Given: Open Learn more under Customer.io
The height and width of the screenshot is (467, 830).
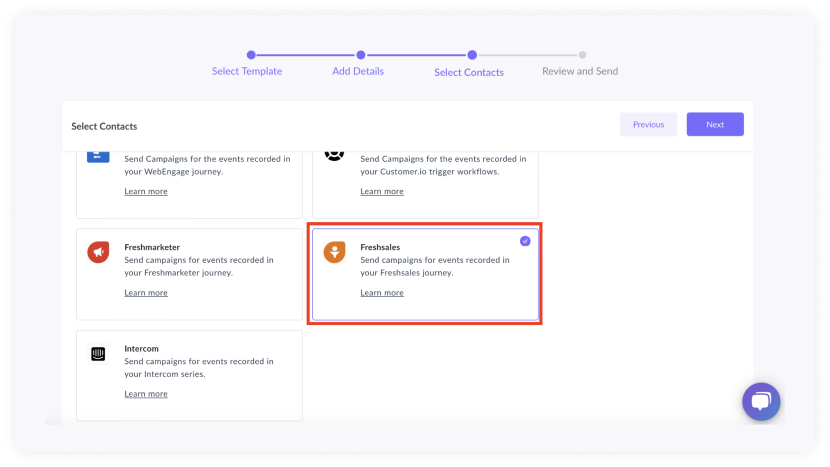Looking at the screenshot, I should (382, 191).
